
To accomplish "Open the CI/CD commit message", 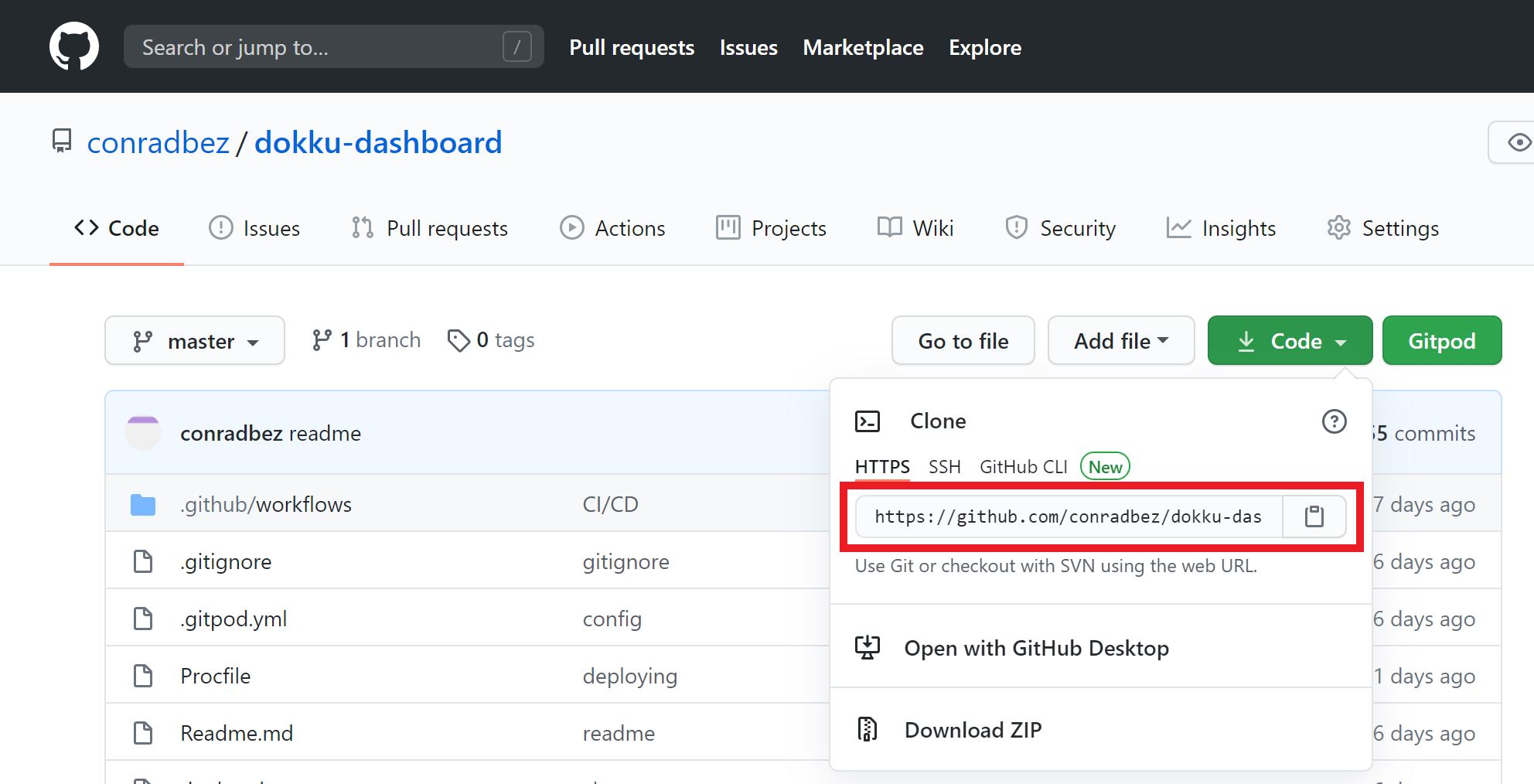I will 610,504.
